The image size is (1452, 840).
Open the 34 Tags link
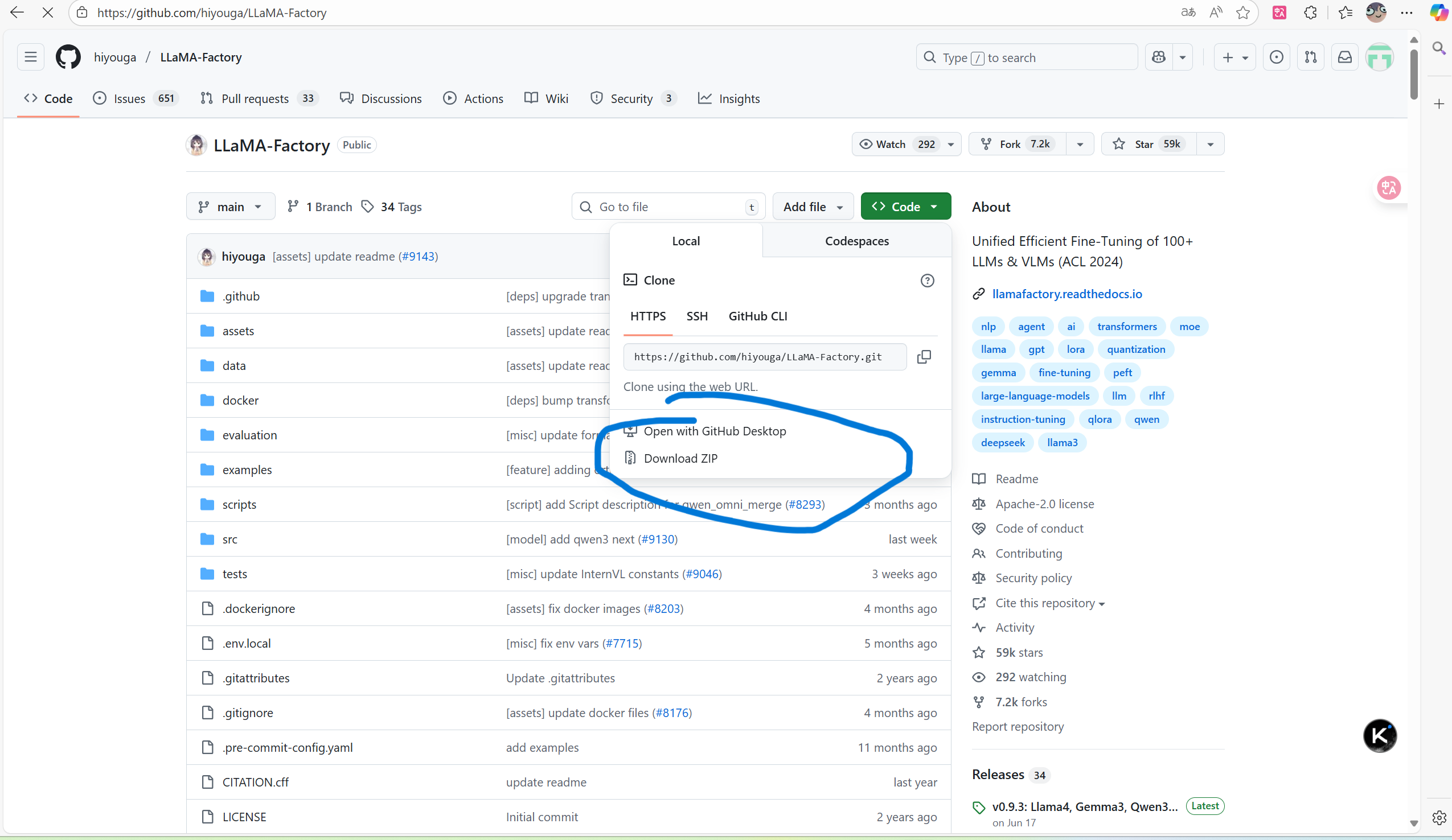pyautogui.click(x=392, y=206)
